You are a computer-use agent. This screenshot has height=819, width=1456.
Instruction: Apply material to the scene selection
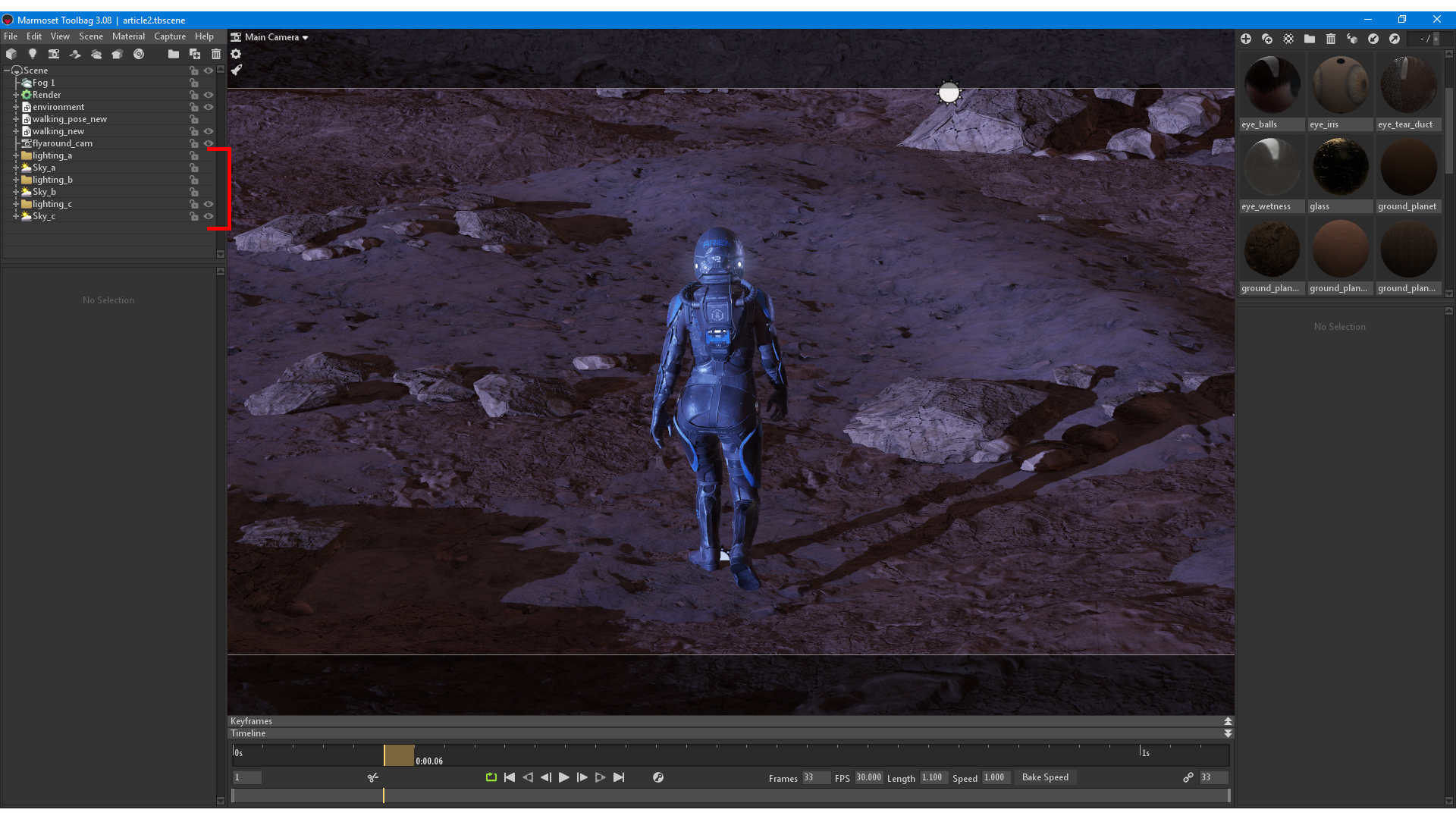tap(1352, 39)
